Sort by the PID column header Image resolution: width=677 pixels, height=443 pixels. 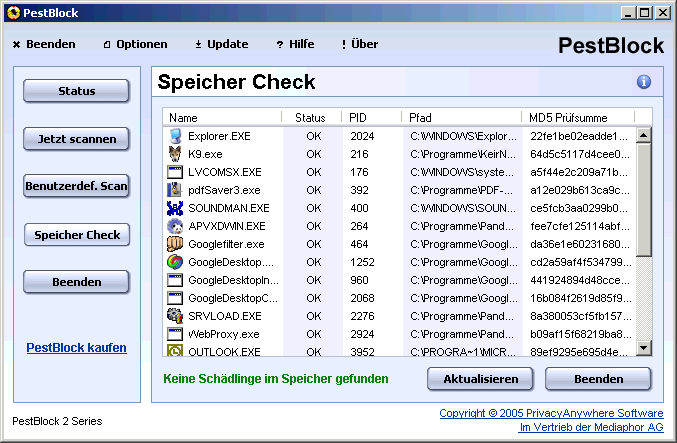372,117
